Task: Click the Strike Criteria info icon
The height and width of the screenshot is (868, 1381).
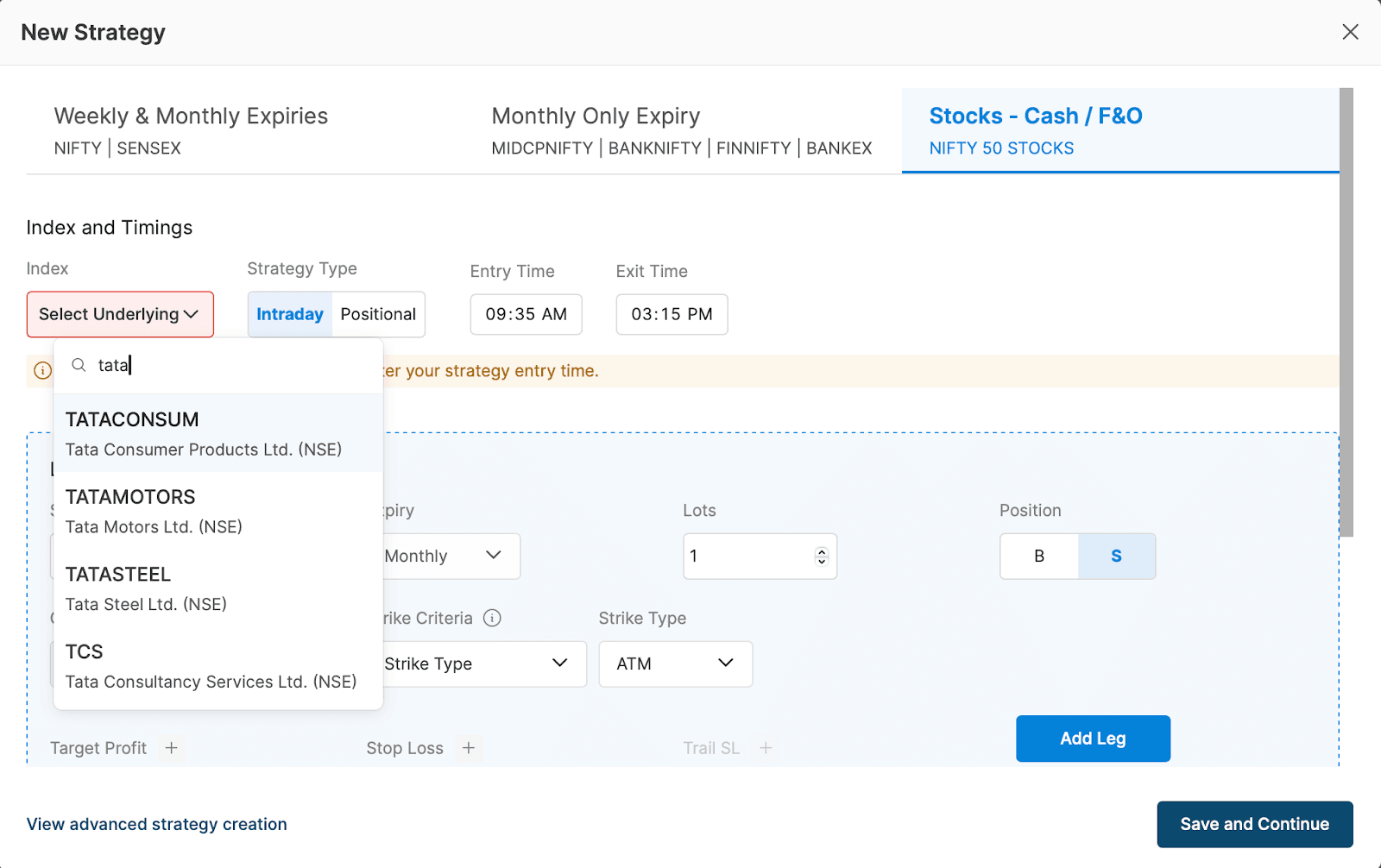Action: coord(492,618)
